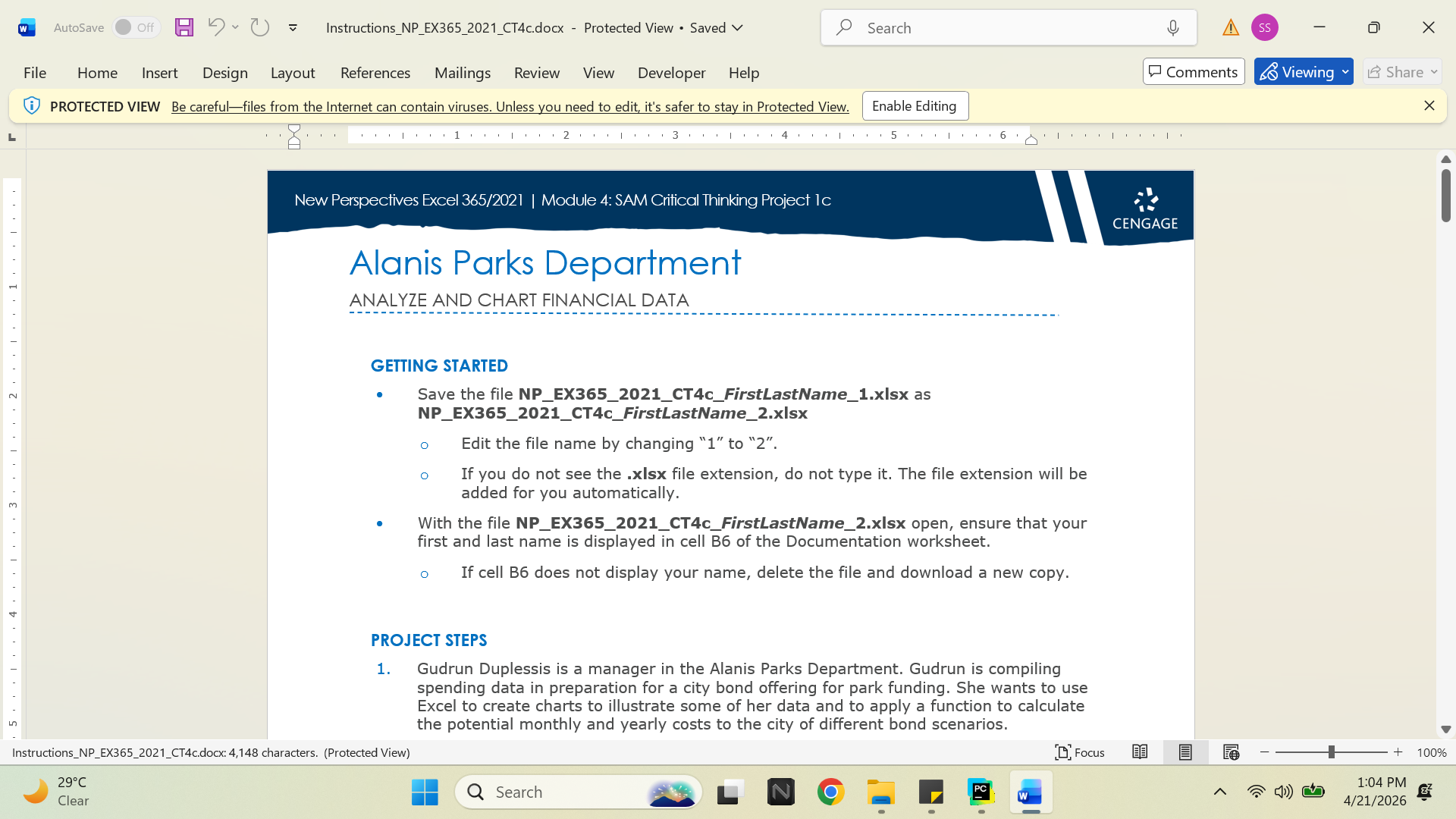Screen dimensions: 1456x819
Task: Switch to Read Mode view icon
Action: click(x=1140, y=752)
